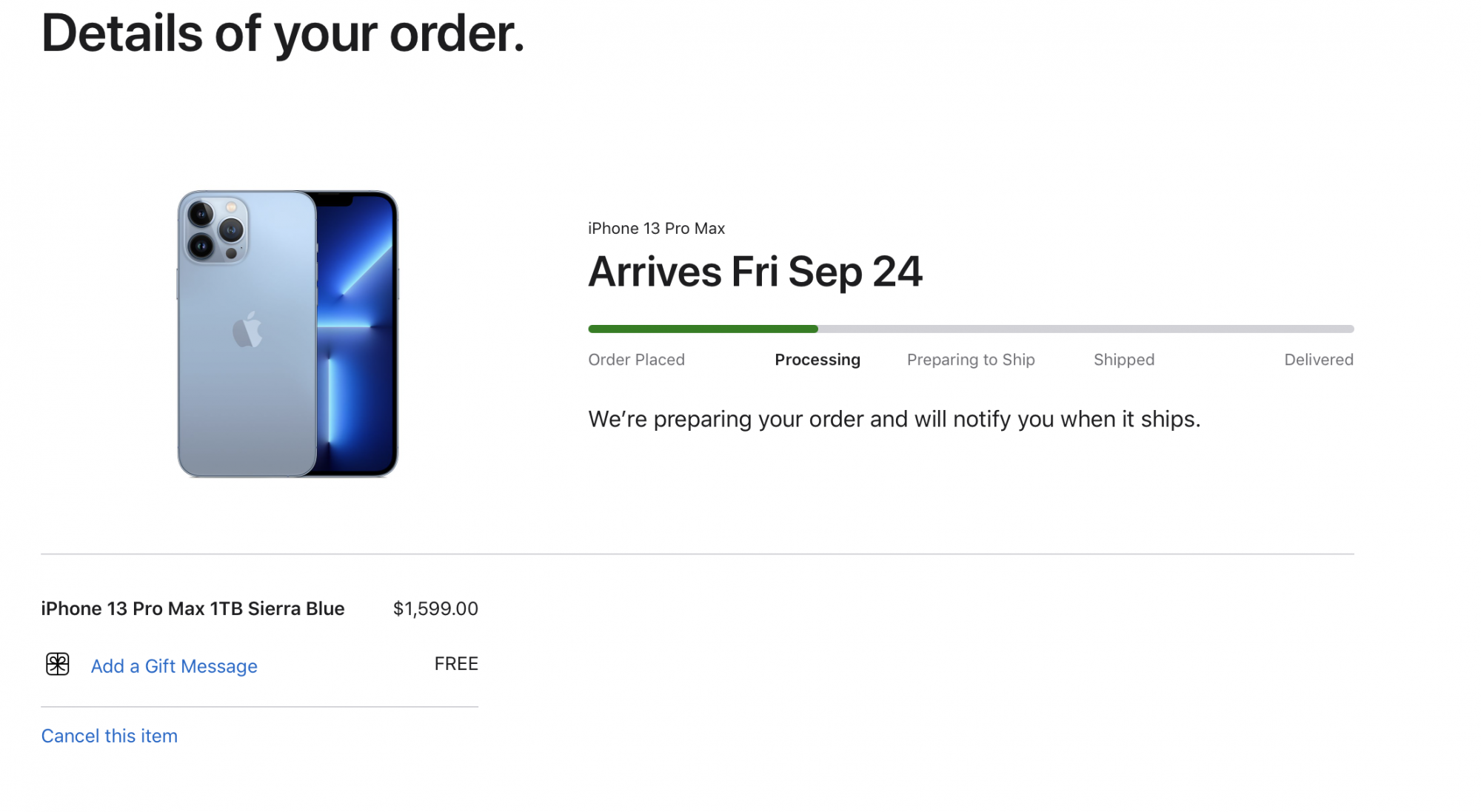Select the Processing status label
This screenshot has height=812, width=1481.
[818, 360]
